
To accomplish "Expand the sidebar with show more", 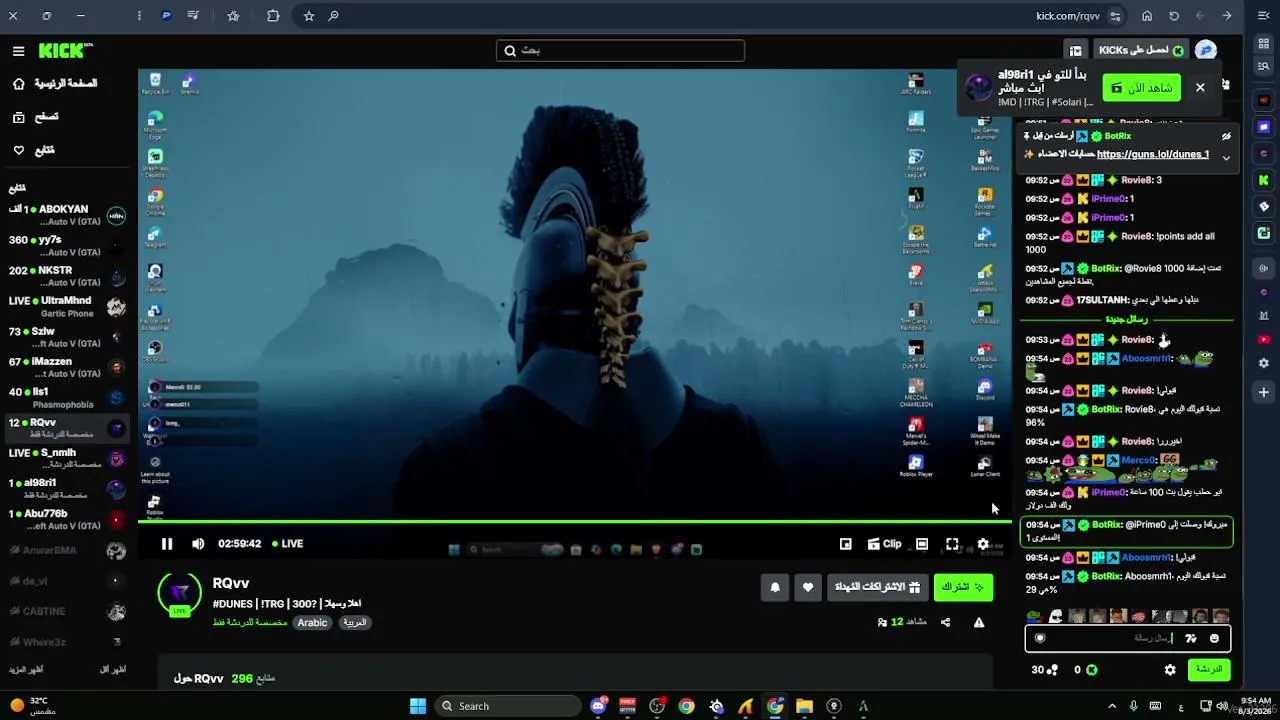I will click(26, 669).
